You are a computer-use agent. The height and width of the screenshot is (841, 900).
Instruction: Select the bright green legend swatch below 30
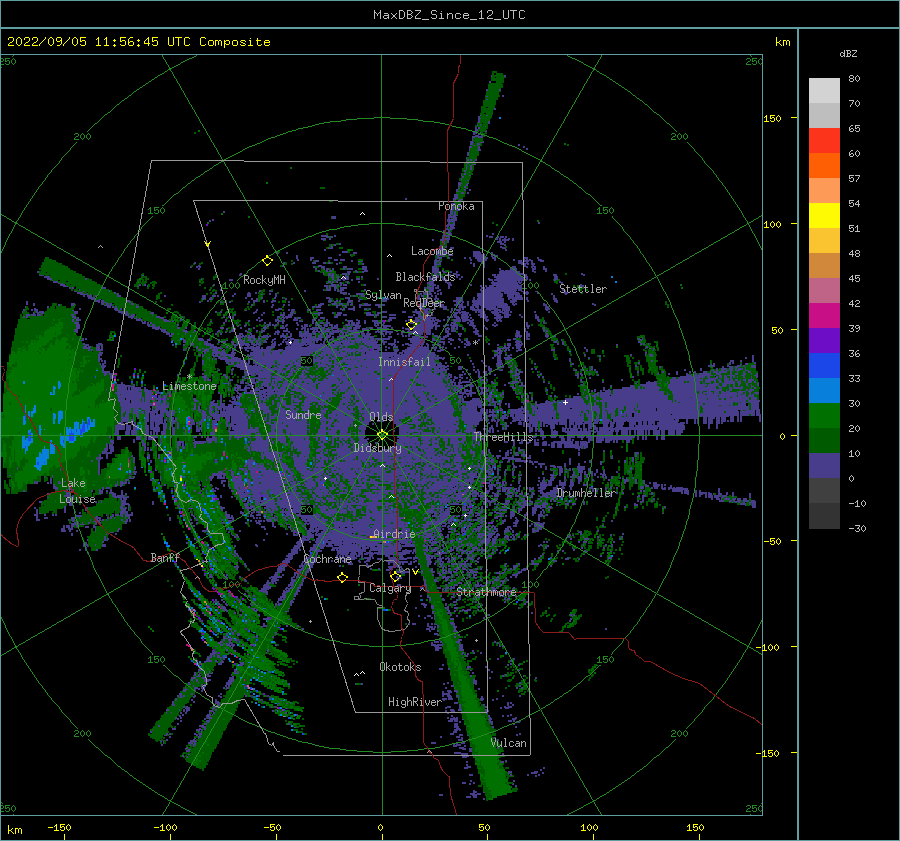click(824, 415)
